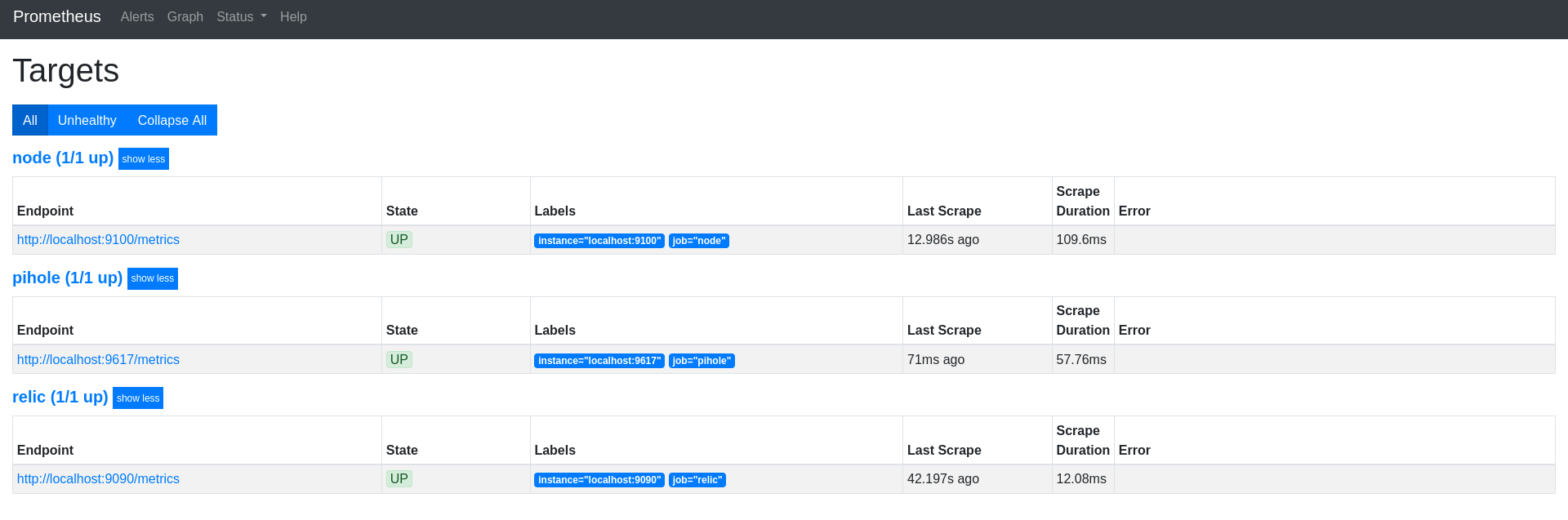Click the job="pihole" label badge
Screen dimensions: 1568x520
(702, 361)
